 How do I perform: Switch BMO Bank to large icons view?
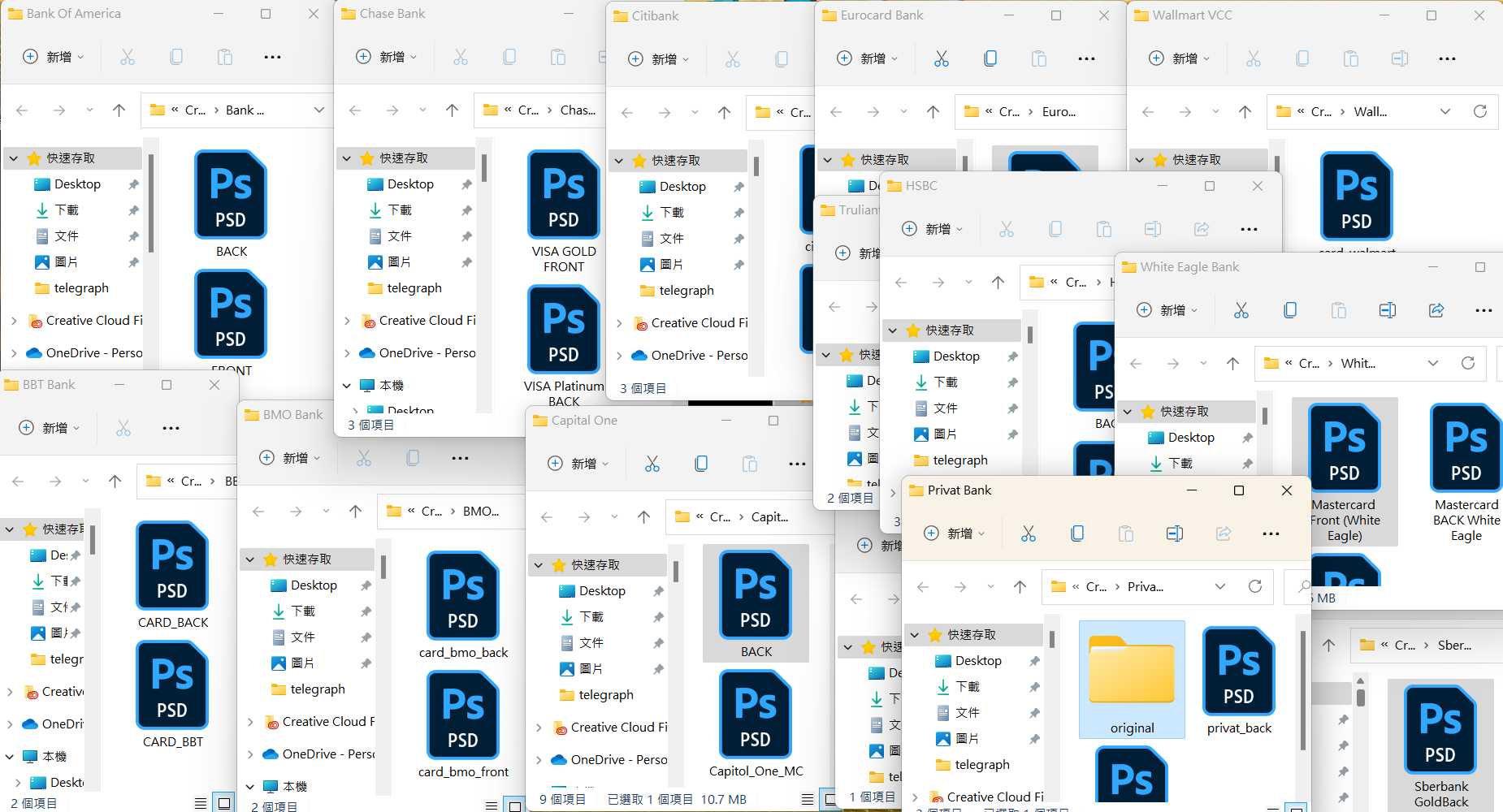click(515, 806)
